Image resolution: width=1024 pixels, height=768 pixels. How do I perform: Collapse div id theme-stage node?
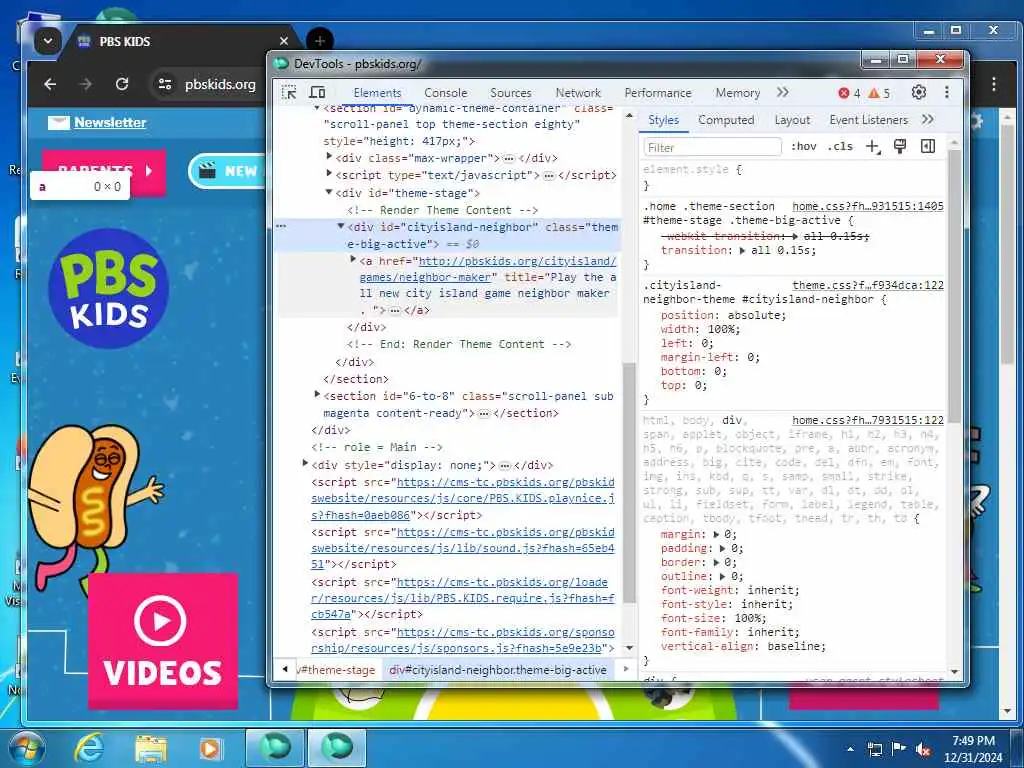pyautogui.click(x=329, y=192)
